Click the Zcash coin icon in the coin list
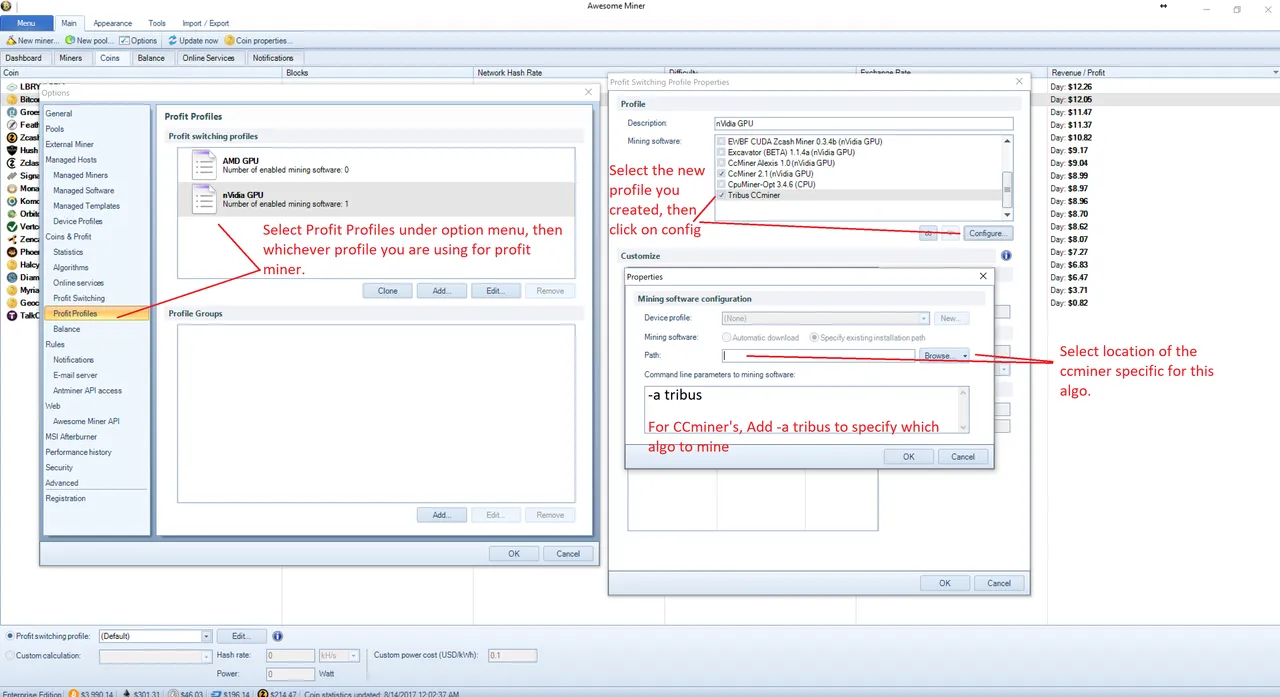1280x697 pixels. [x=12, y=138]
